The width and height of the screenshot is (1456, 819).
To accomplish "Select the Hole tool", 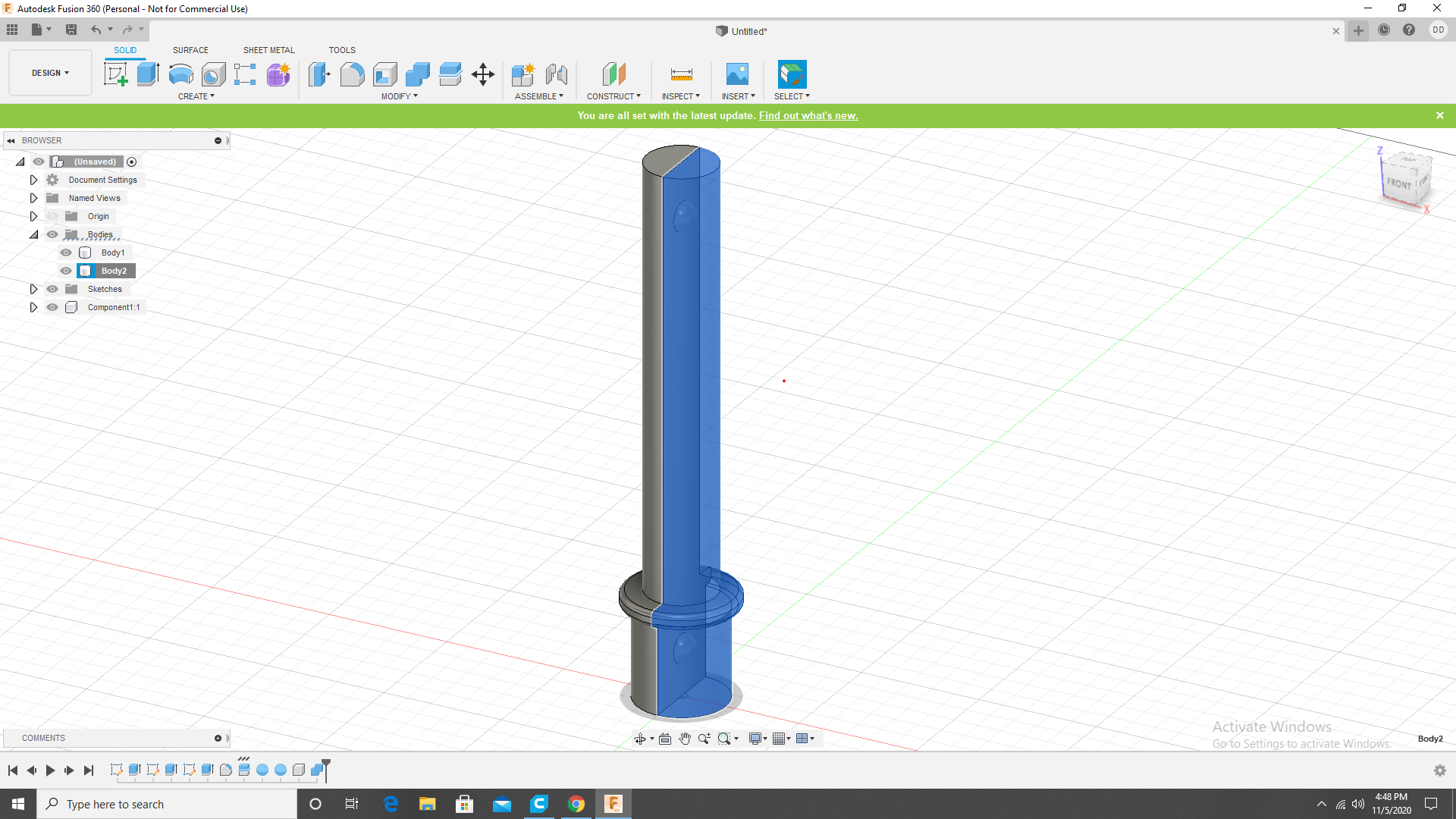I will [x=213, y=74].
